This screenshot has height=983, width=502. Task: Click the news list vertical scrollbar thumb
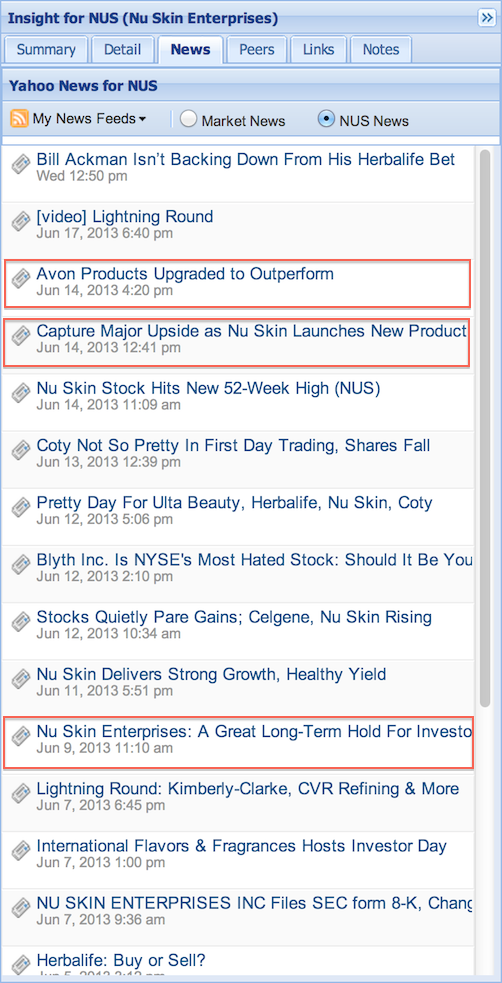[x=484, y=428]
